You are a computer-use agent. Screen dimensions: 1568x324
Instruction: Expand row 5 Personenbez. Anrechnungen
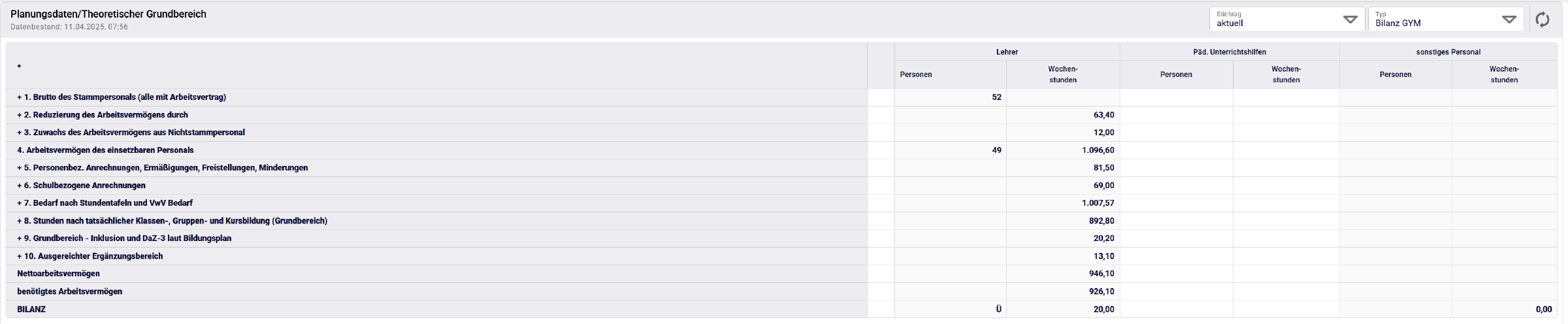pos(20,168)
